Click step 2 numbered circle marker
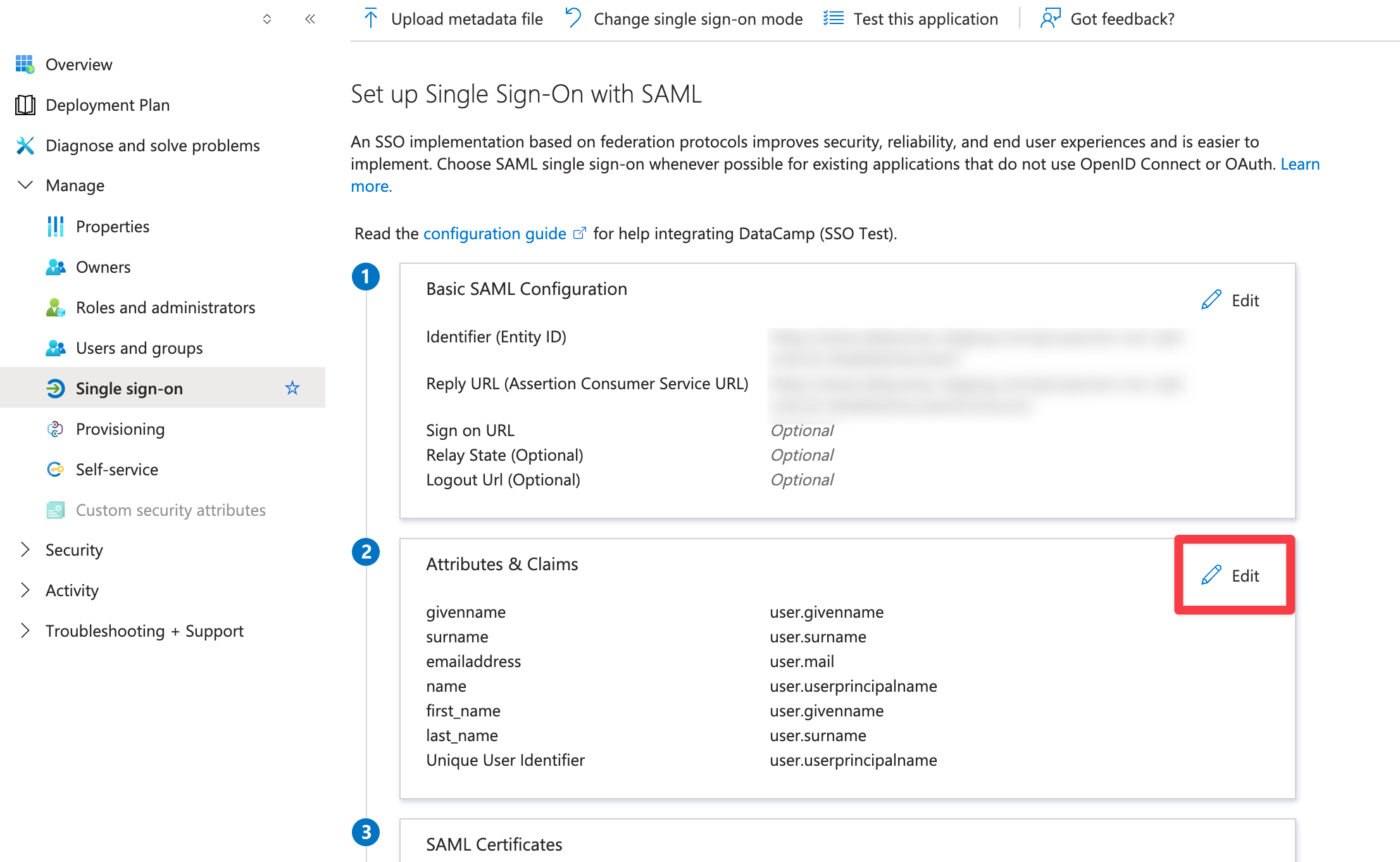The width and height of the screenshot is (1400, 862). click(366, 552)
